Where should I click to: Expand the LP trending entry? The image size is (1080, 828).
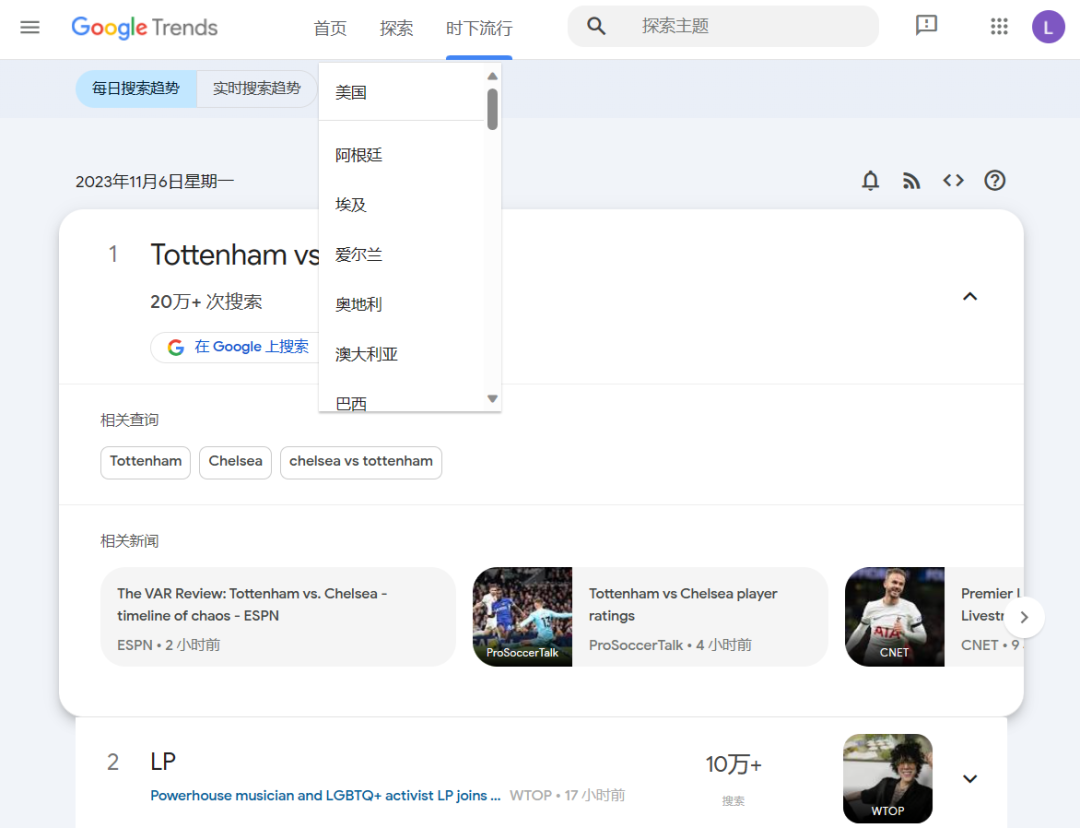click(x=969, y=779)
